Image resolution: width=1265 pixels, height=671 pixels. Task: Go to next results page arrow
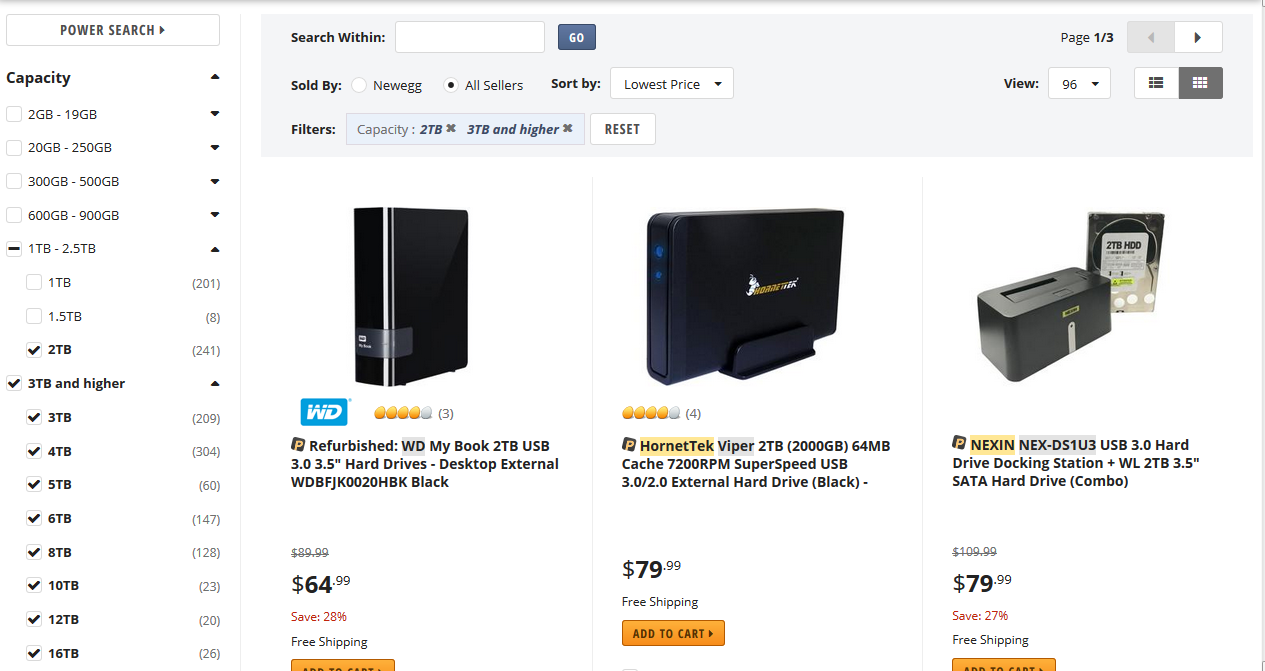[1198, 38]
